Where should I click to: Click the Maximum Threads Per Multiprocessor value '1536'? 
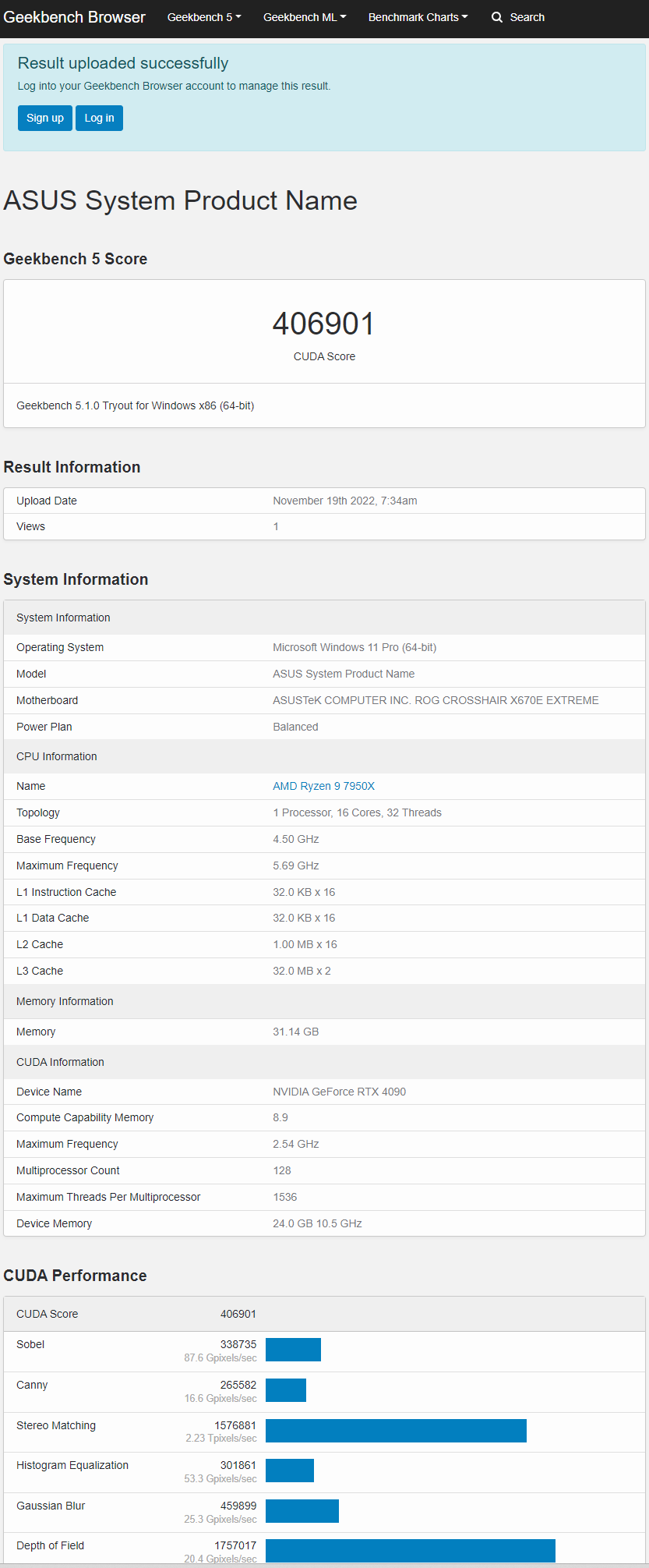(x=285, y=1197)
